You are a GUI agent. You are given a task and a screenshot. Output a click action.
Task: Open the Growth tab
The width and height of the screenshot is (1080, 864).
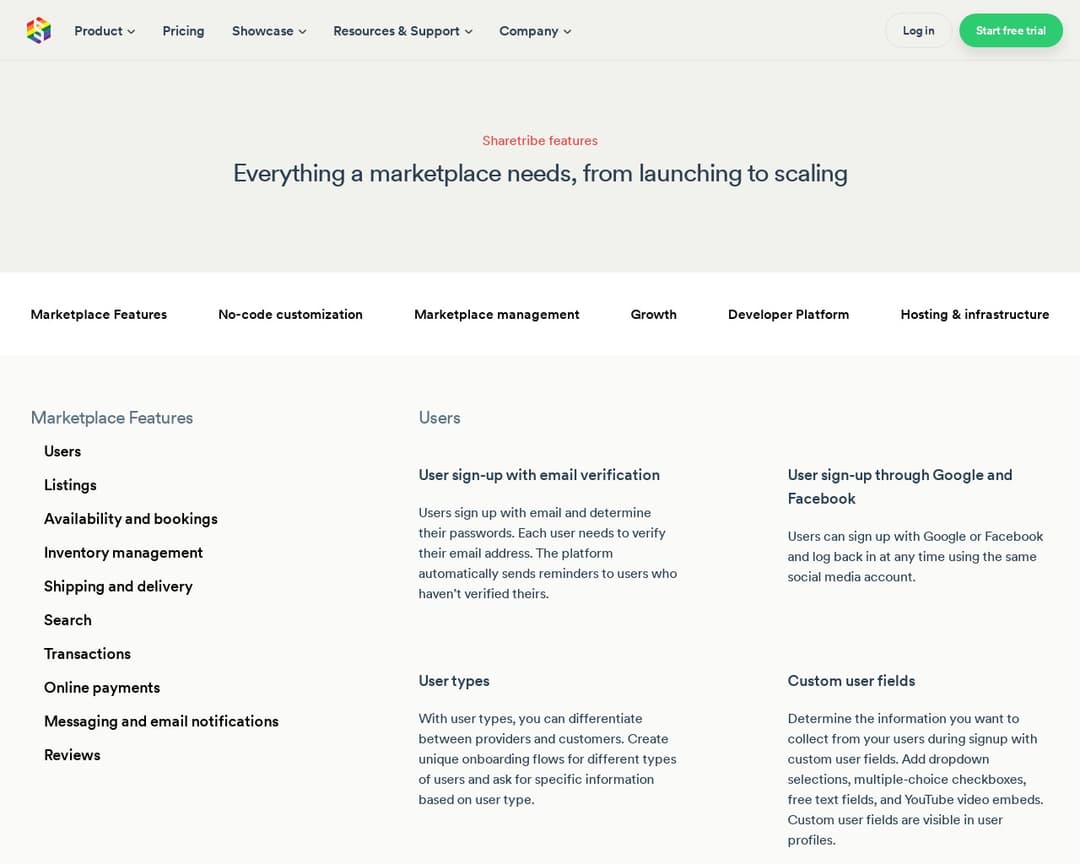click(x=654, y=314)
